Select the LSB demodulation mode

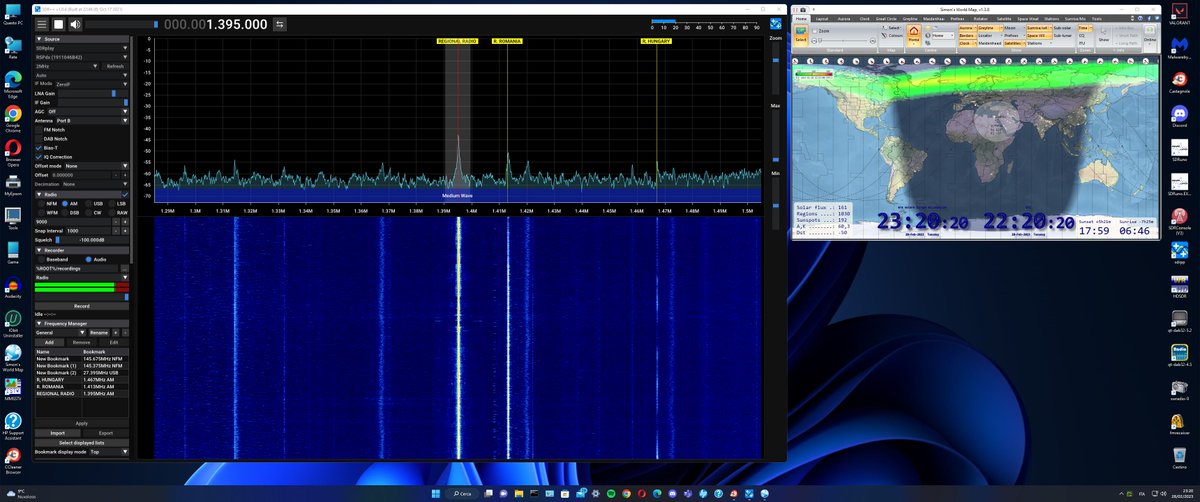(112, 203)
